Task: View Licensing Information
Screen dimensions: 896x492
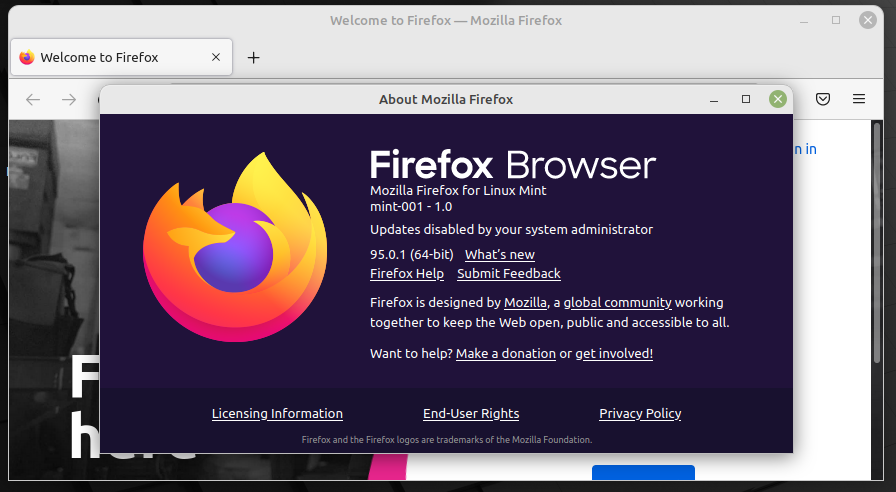Action: pyautogui.click(x=277, y=414)
